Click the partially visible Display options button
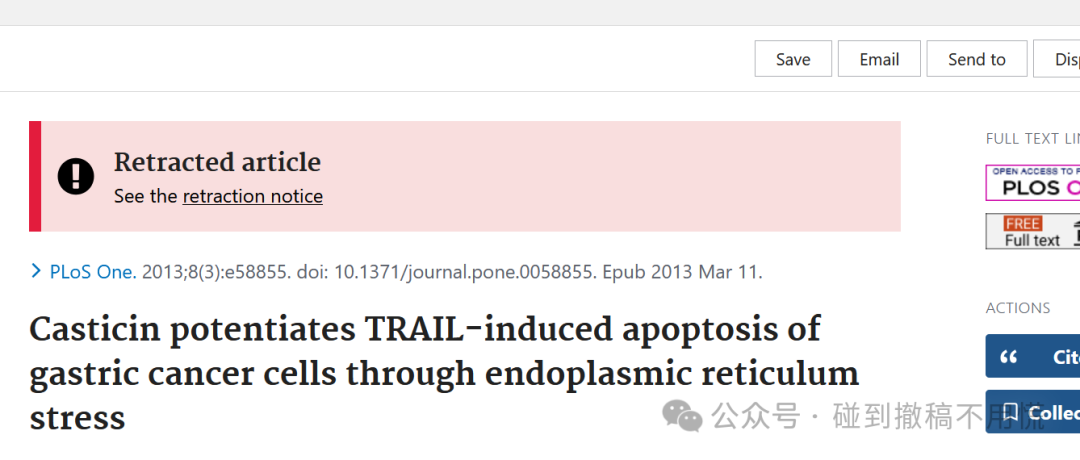This screenshot has height=460, width=1080. [x=1057, y=59]
